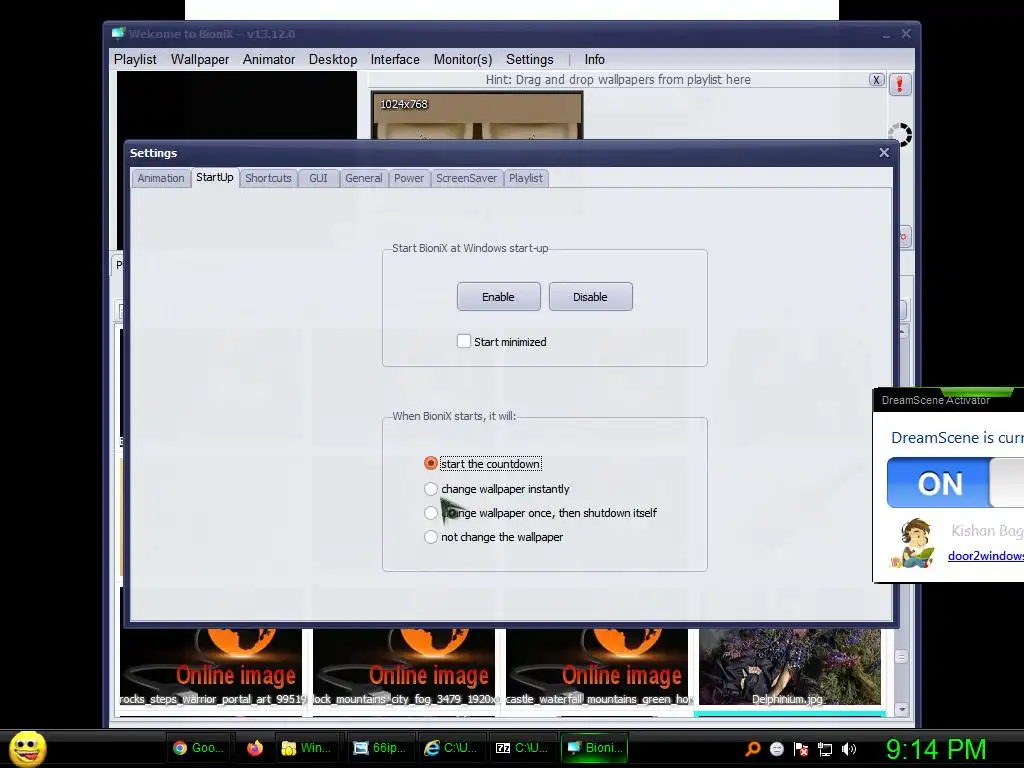Viewport: 1024px width, 768px height.
Task: Switch to the Playlist settings tab
Action: 526,178
